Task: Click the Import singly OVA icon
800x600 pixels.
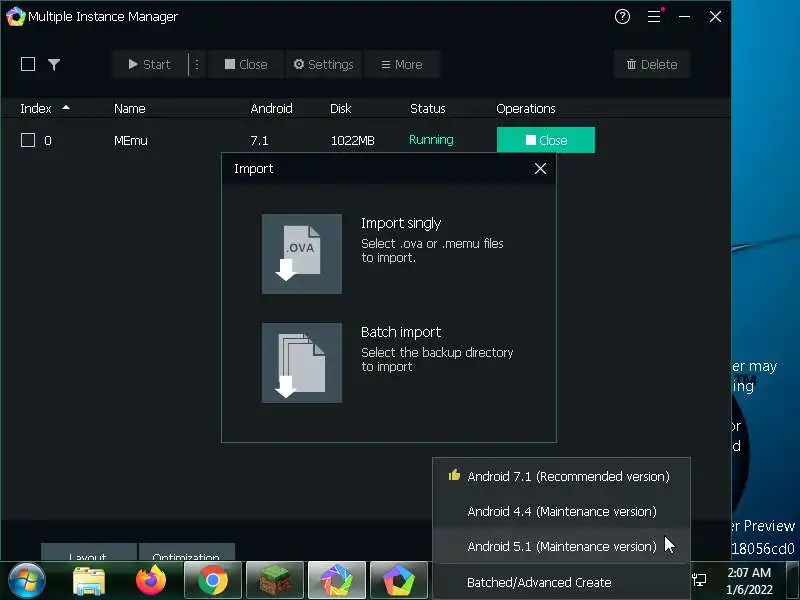Action: pyautogui.click(x=302, y=254)
